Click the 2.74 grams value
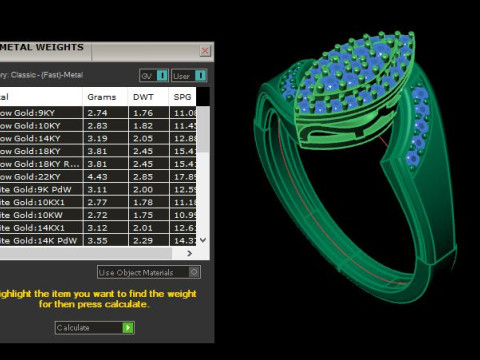Screen dimensions: 480x360 [x=97, y=113]
